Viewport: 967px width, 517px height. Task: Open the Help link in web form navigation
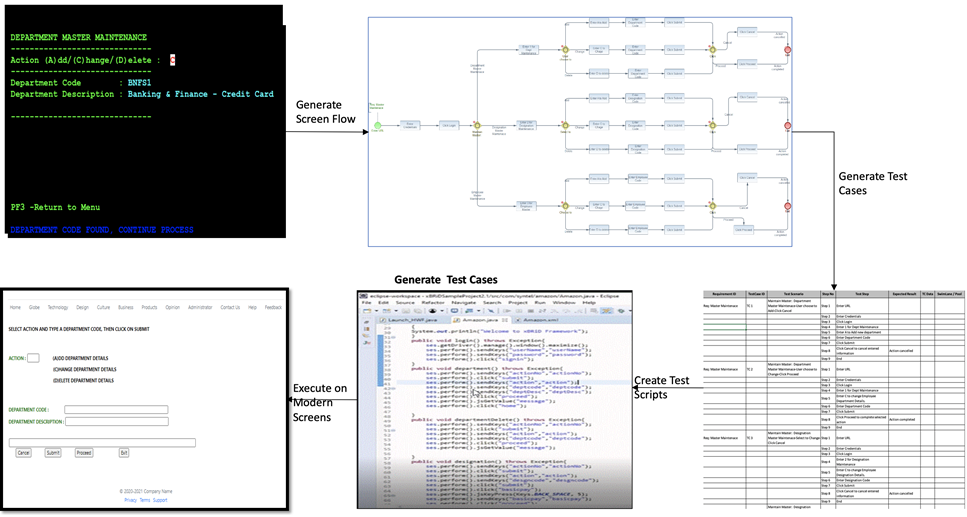(x=252, y=307)
